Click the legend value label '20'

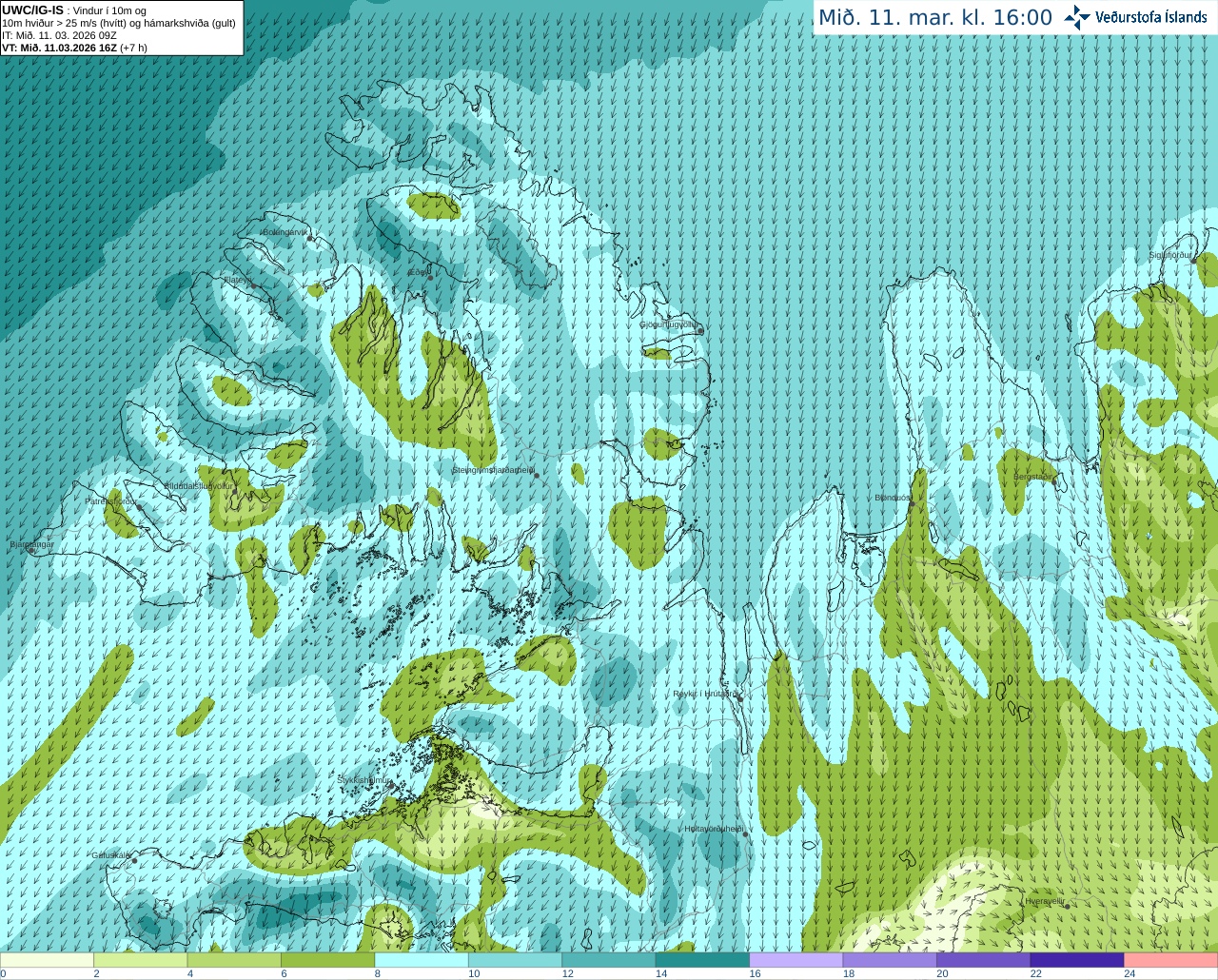(942, 973)
